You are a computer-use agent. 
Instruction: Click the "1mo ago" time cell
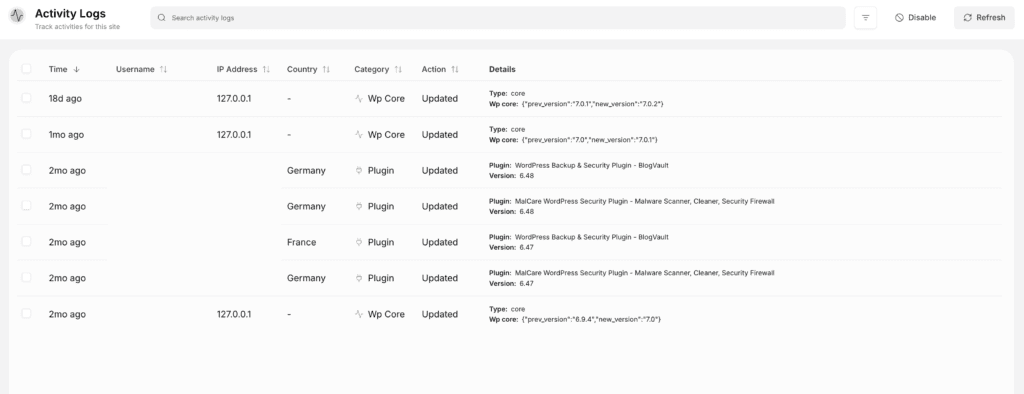pyautogui.click(x=67, y=135)
